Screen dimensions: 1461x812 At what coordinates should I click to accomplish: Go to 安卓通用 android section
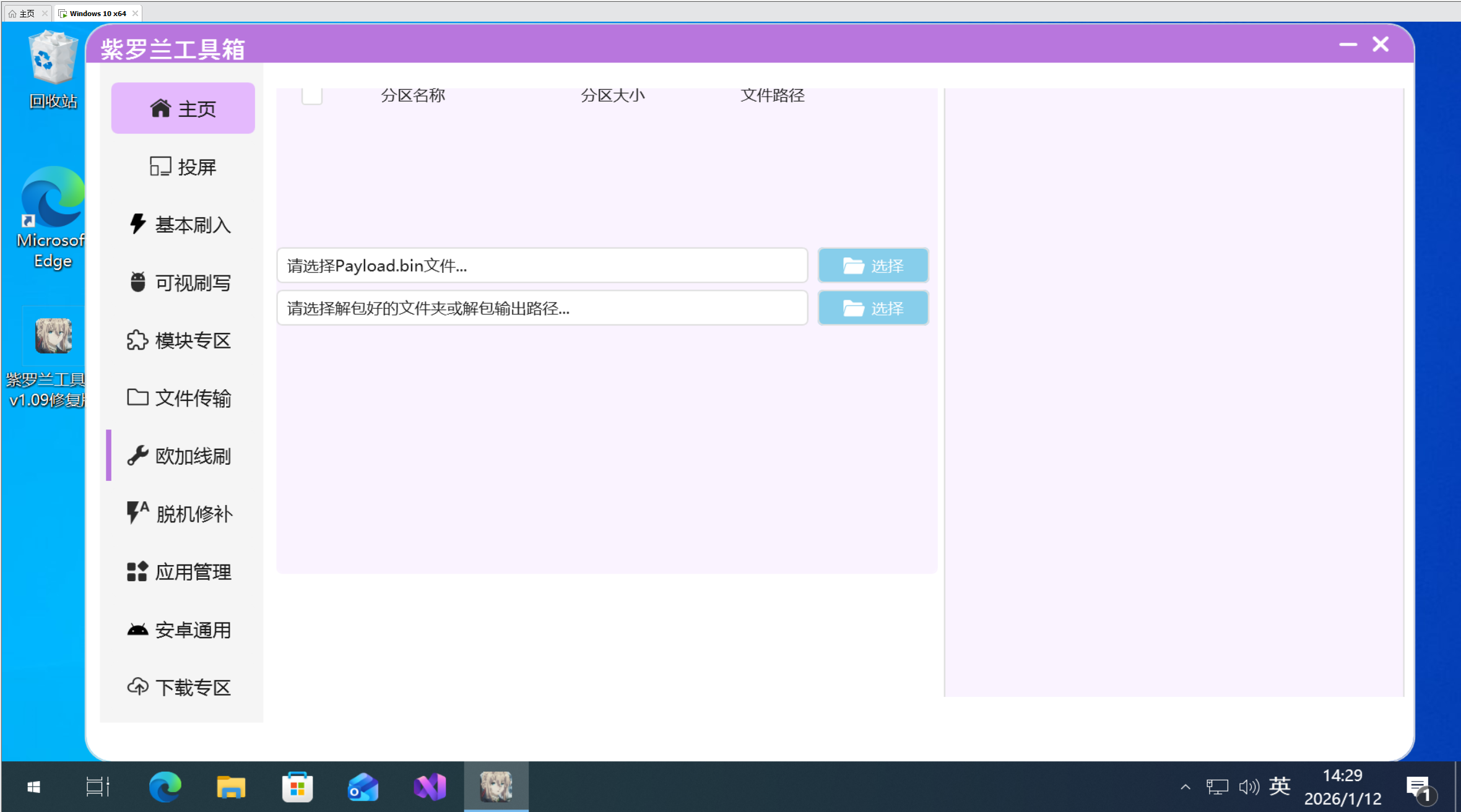point(180,630)
